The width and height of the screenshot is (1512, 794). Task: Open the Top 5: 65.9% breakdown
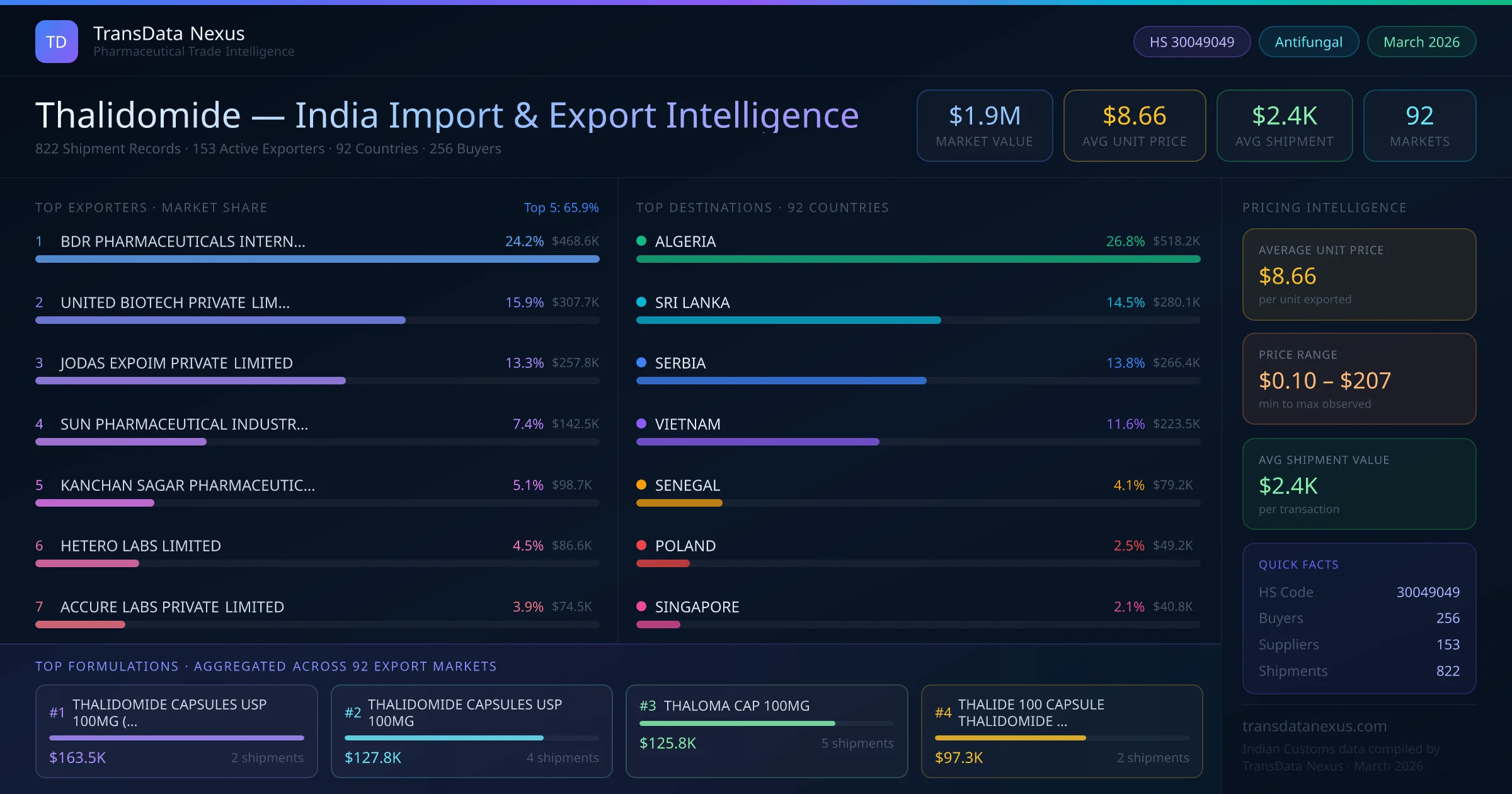[x=561, y=207]
